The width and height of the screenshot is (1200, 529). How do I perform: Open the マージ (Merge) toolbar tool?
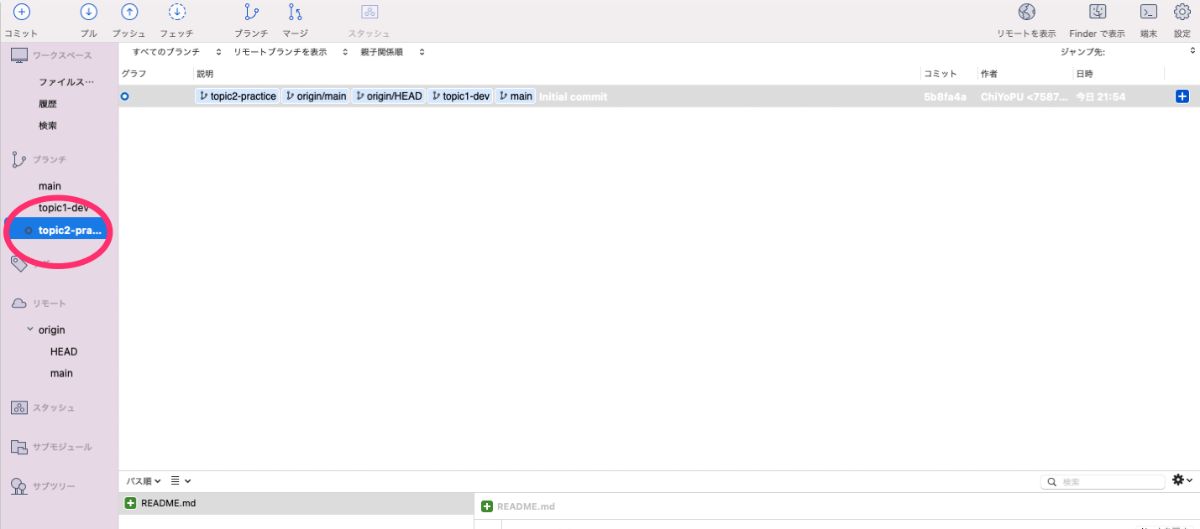click(294, 12)
